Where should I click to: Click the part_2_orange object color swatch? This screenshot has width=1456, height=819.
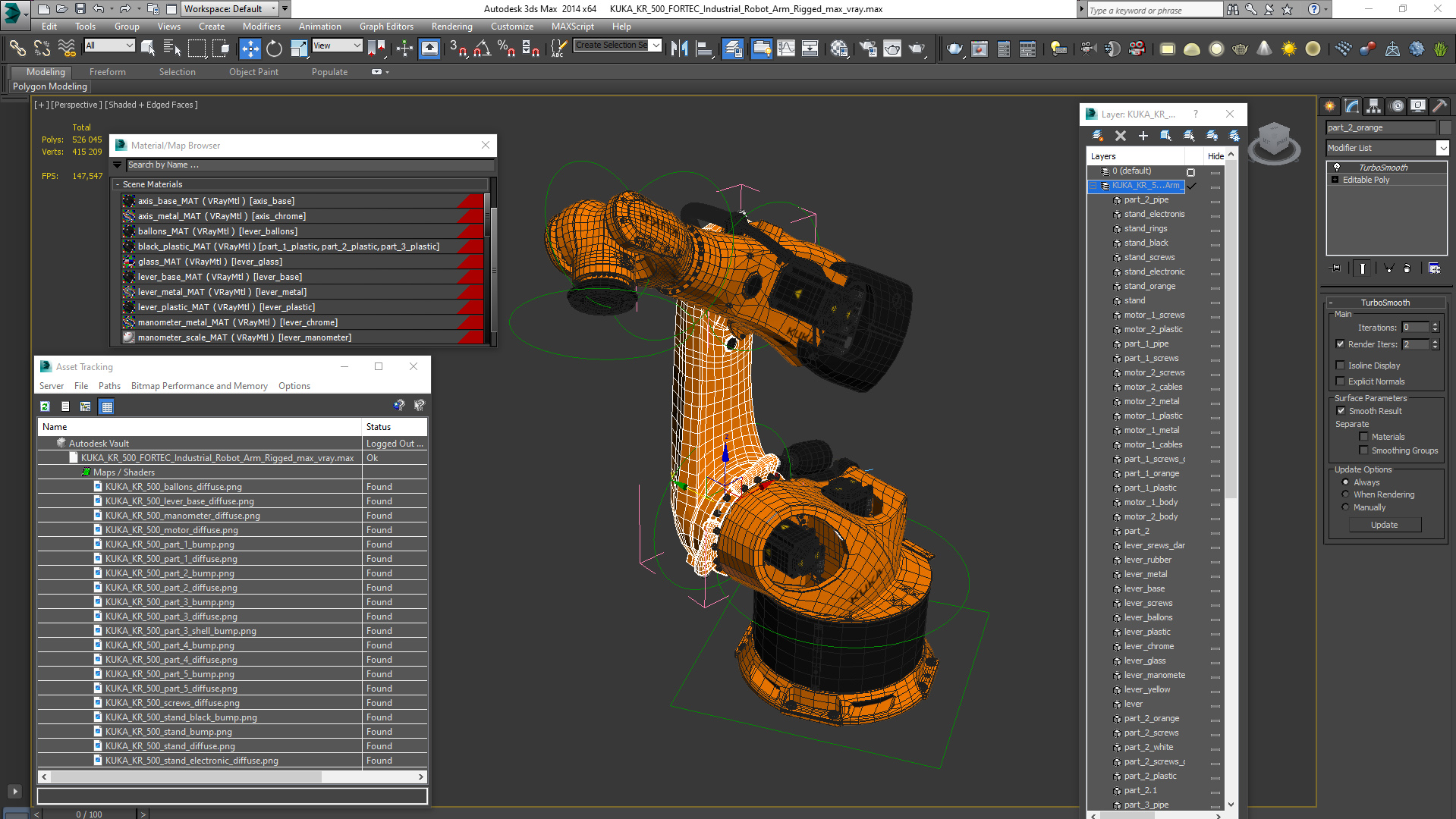tap(1445, 127)
